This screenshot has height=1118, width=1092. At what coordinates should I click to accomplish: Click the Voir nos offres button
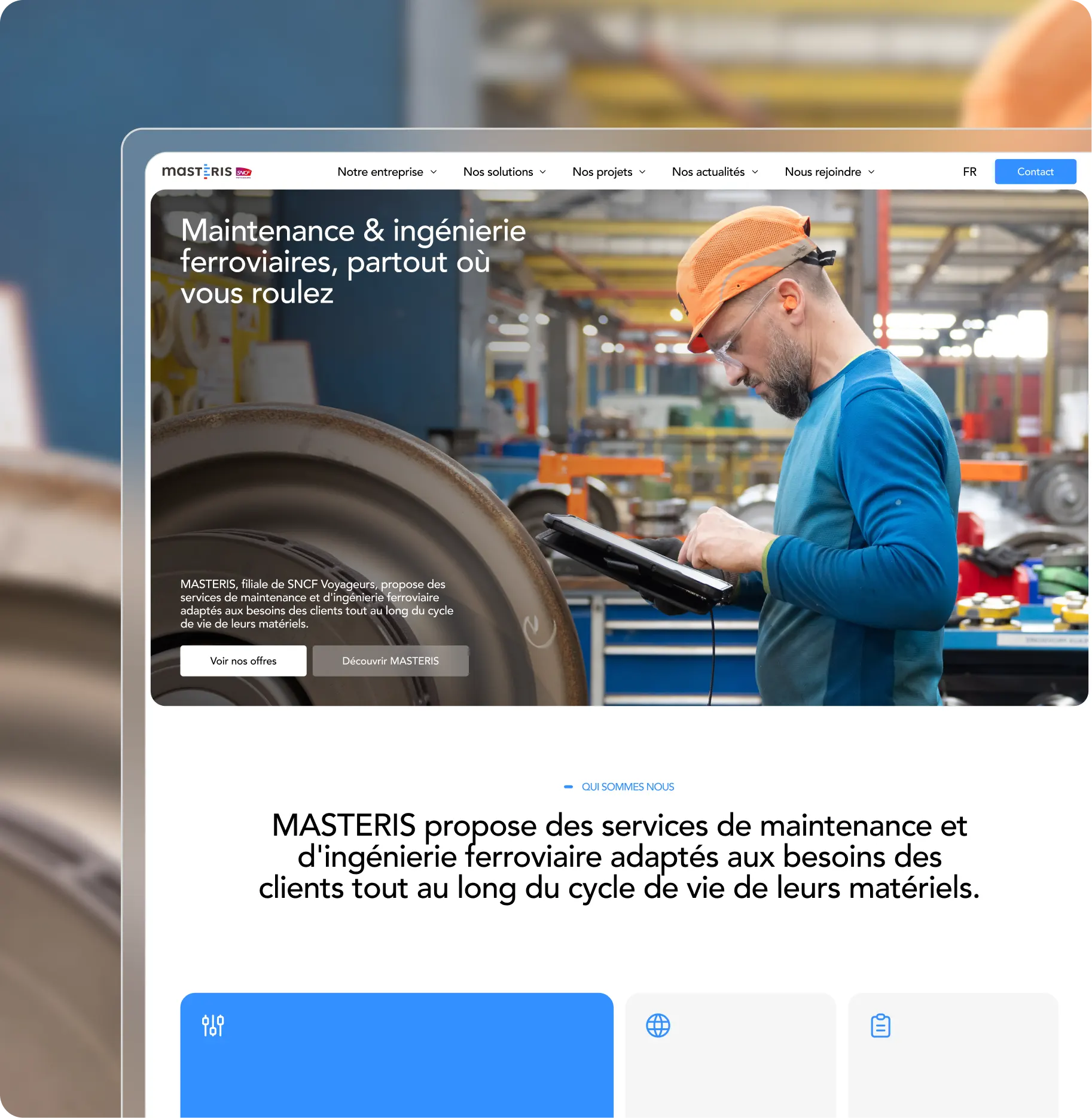[x=243, y=661]
